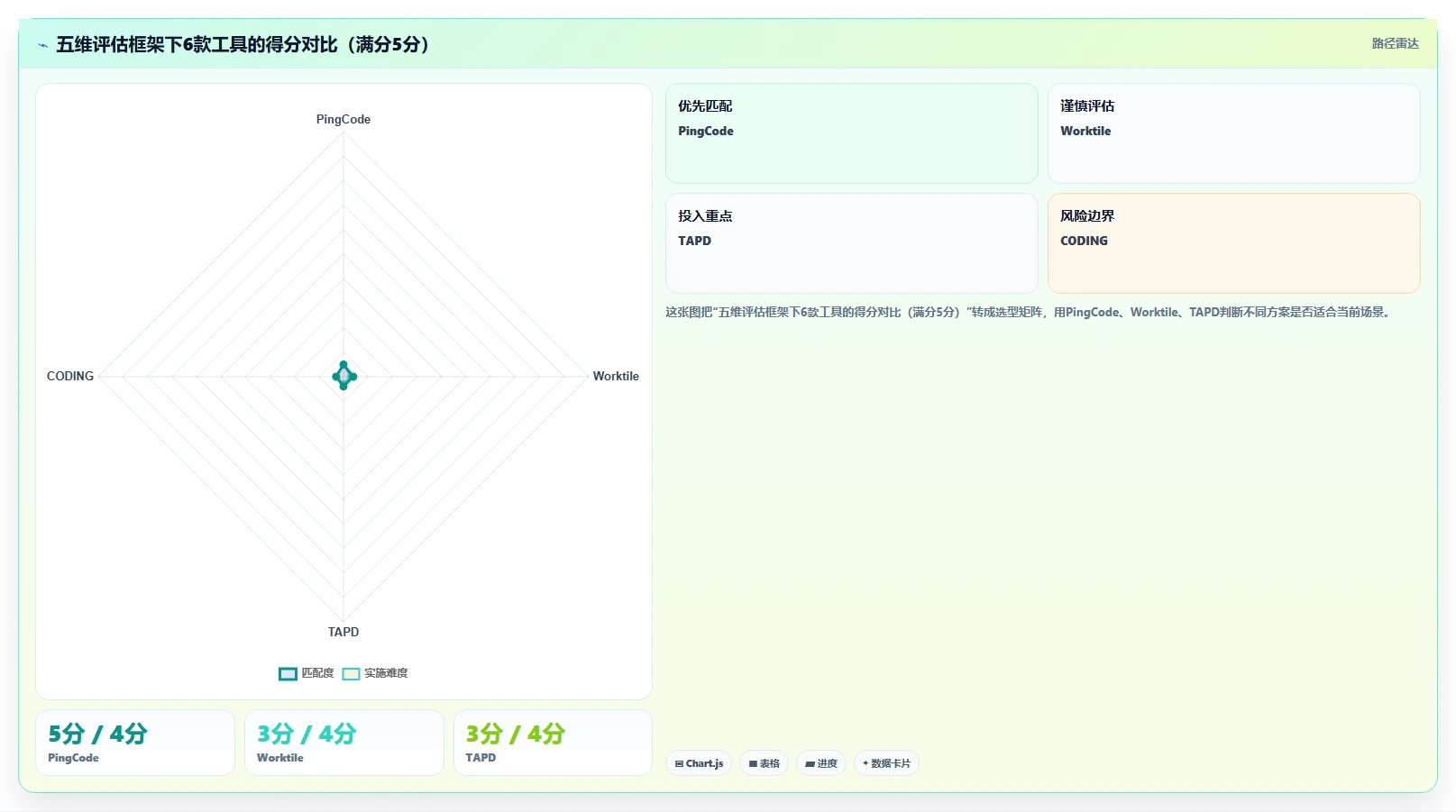Click the description text beginning 这张图把
Image resolution: width=1456 pixels, height=812 pixels.
(1030, 312)
